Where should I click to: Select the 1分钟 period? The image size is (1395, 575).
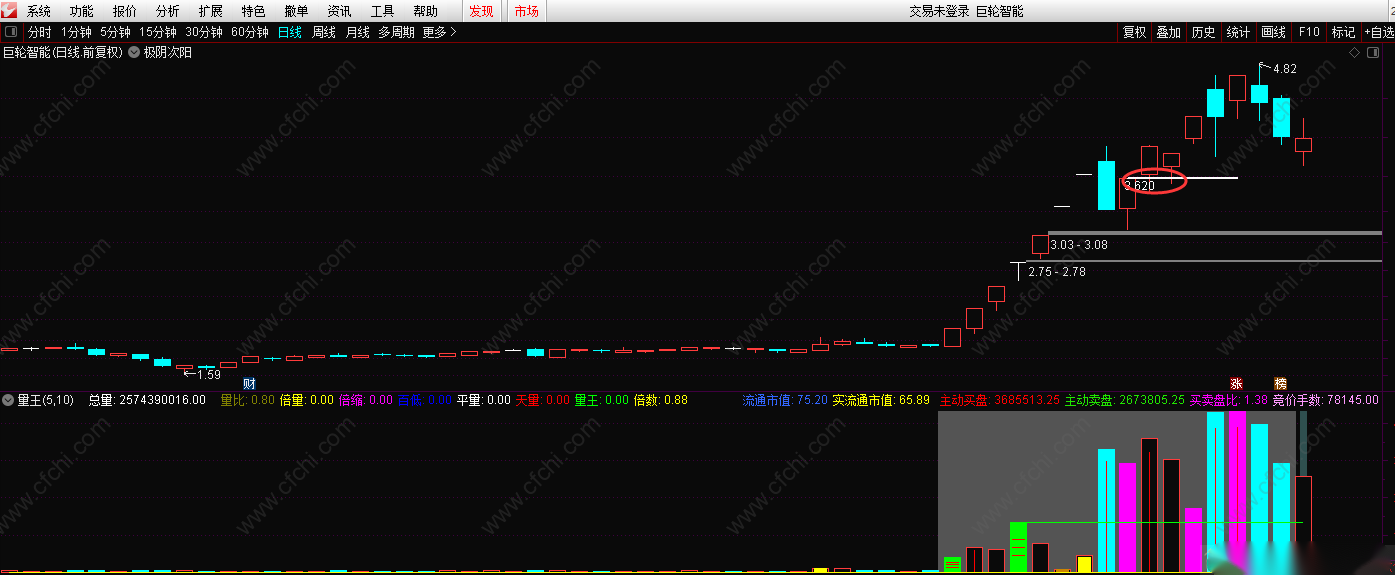[76, 32]
